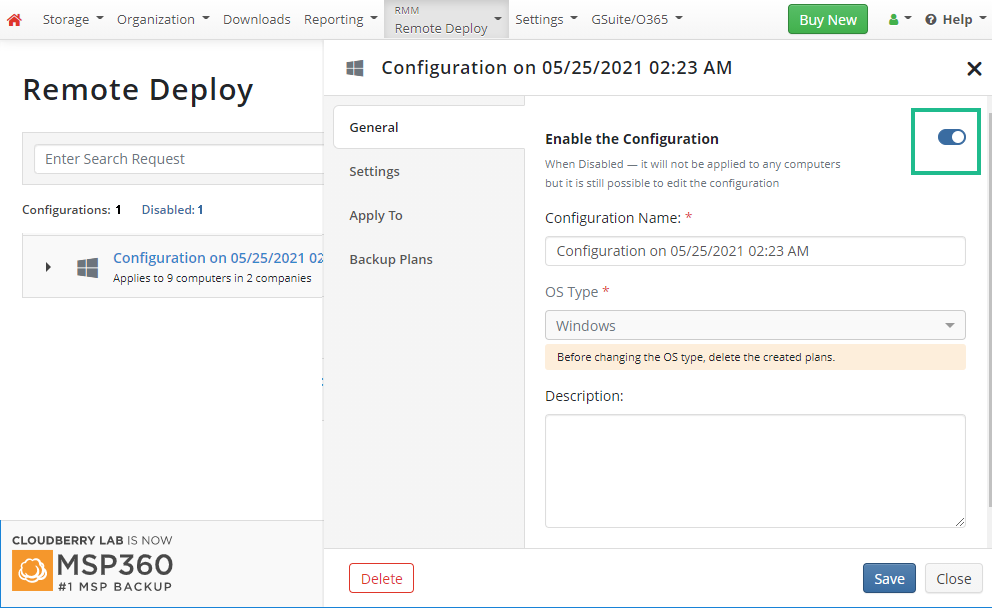Click the Help question mark icon

tap(931, 20)
